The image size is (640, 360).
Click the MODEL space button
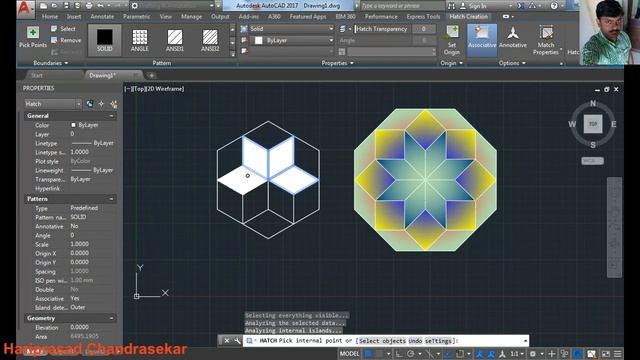pos(349,354)
